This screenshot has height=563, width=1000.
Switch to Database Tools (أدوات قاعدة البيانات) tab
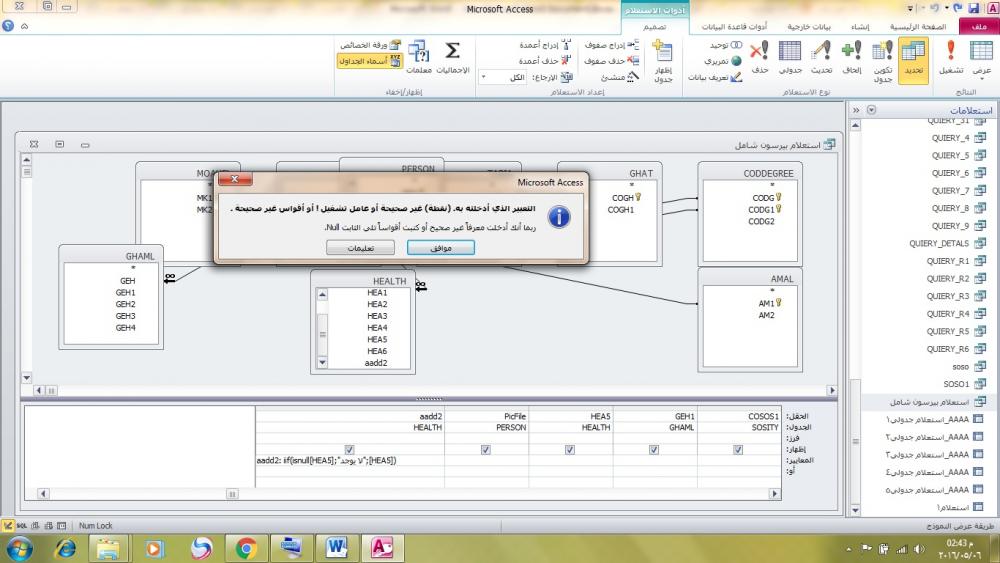coord(734,26)
